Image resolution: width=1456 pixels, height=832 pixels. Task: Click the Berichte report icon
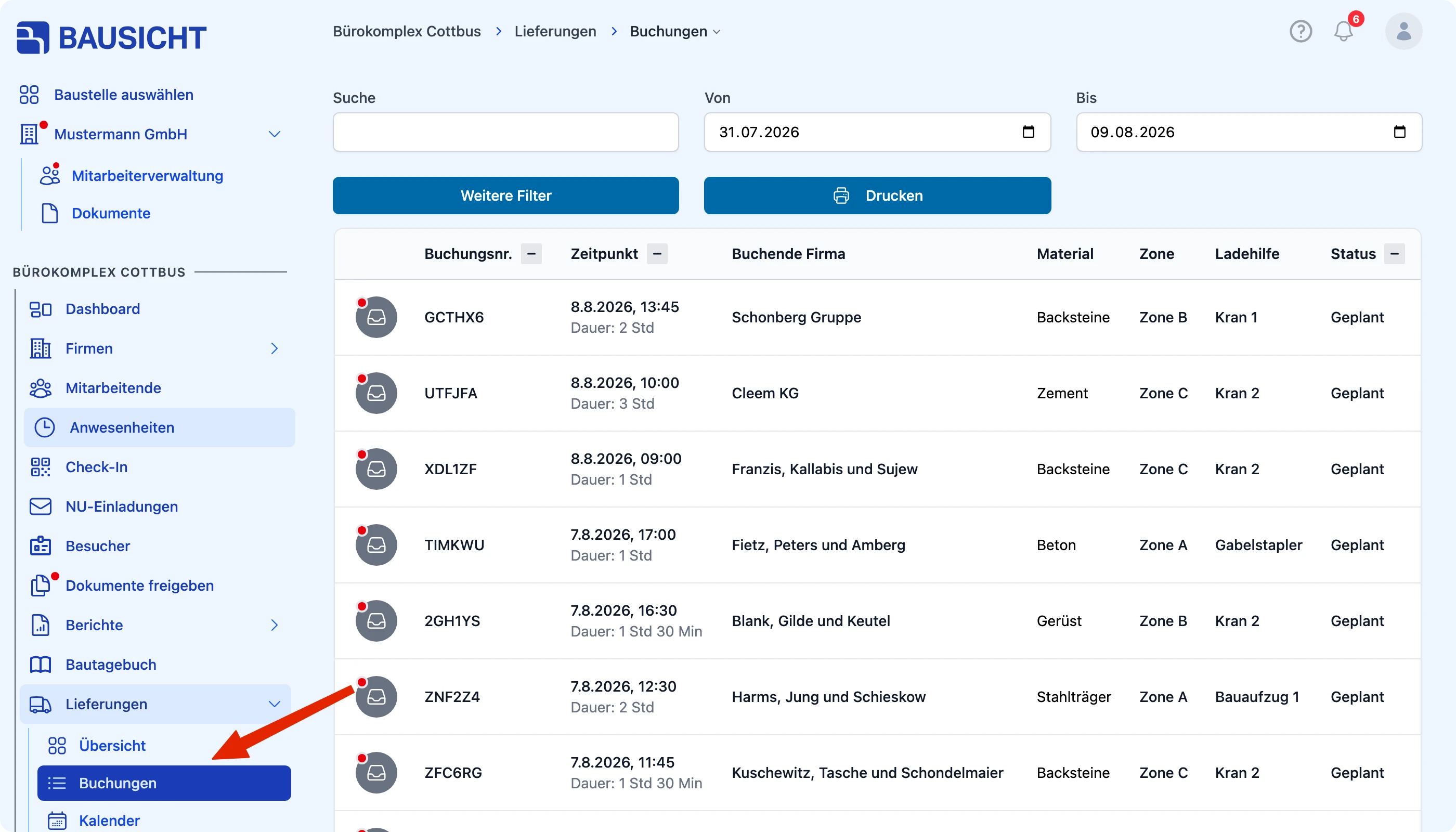tap(41, 625)
